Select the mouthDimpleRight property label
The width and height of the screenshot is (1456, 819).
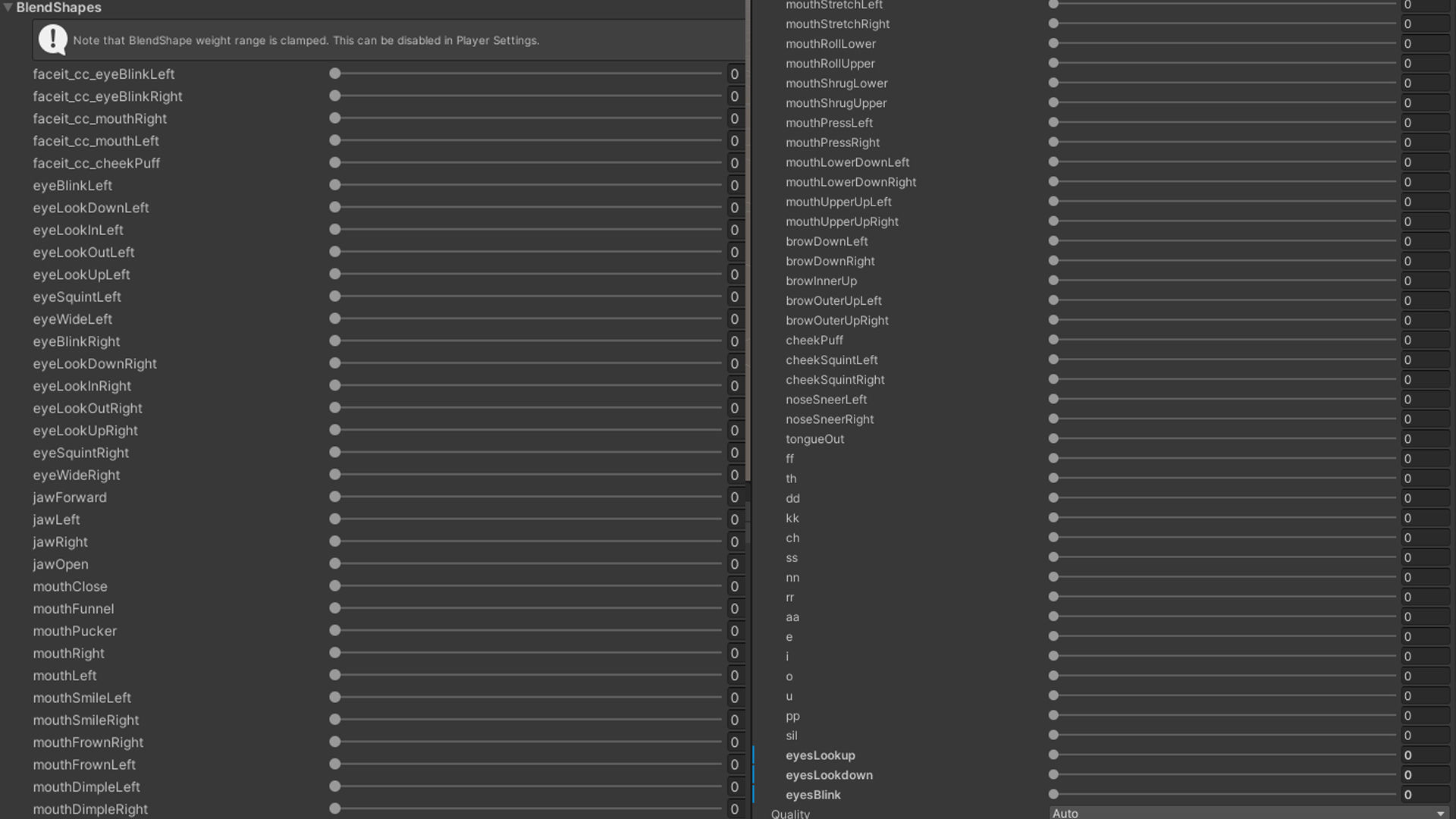point(90,809)
